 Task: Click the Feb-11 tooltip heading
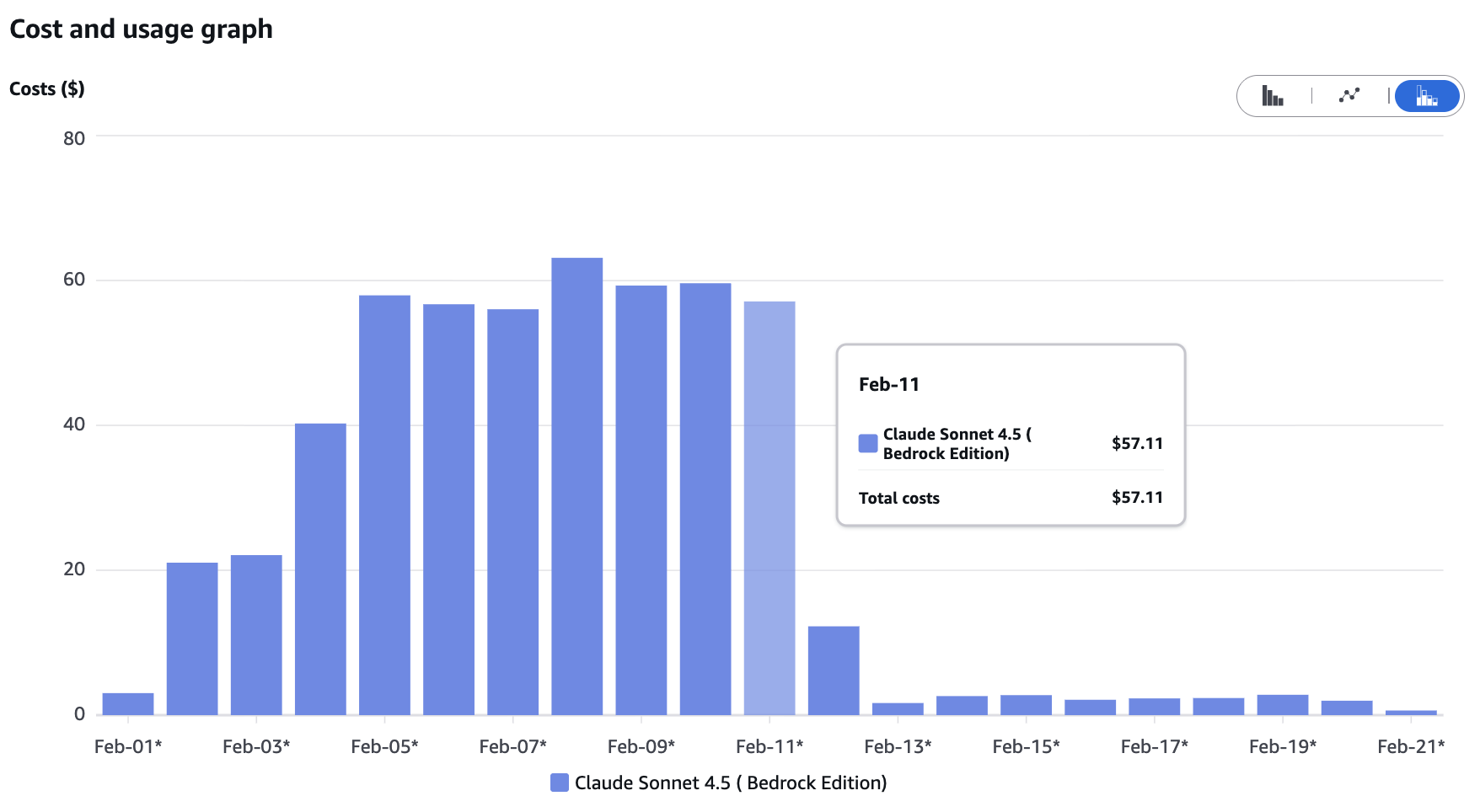pos(888,384)
